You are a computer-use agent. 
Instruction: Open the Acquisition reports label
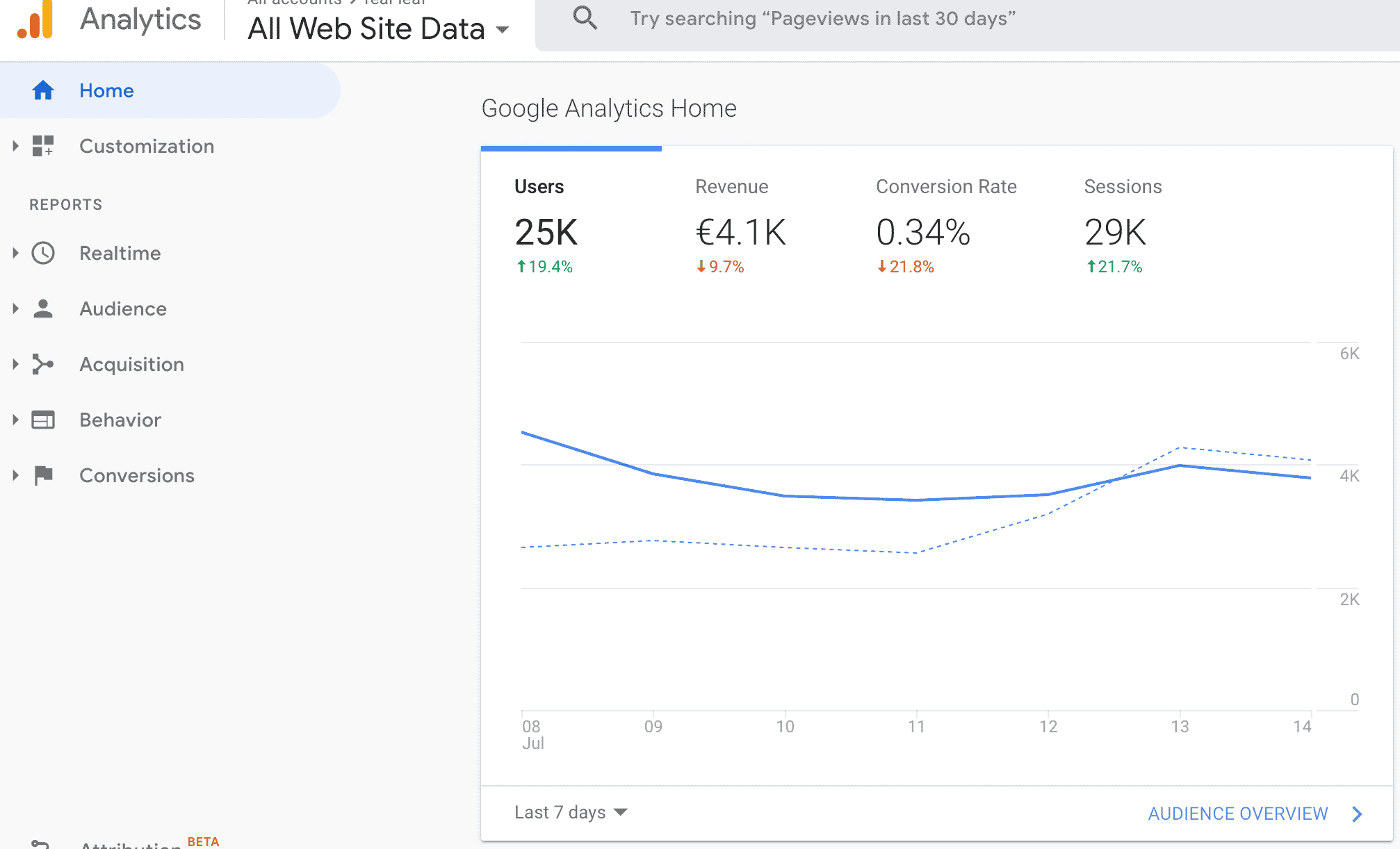132,364
